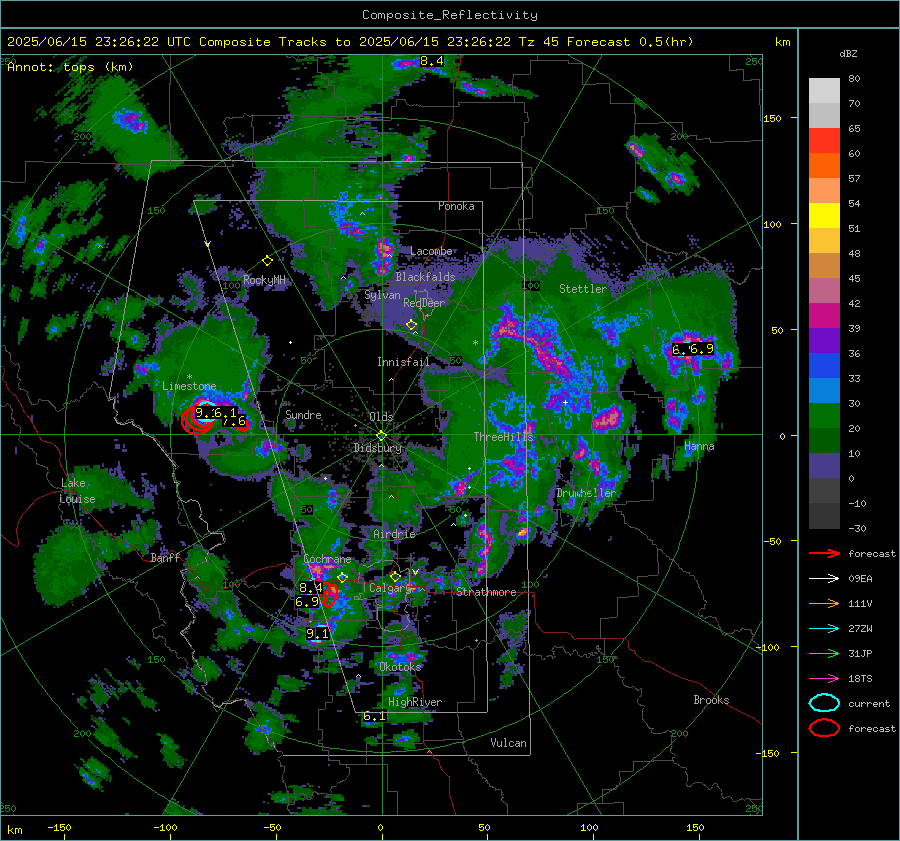Select the white 09EA track arrow
Viewport: 900px width, 841px height.
click(824, 579)
